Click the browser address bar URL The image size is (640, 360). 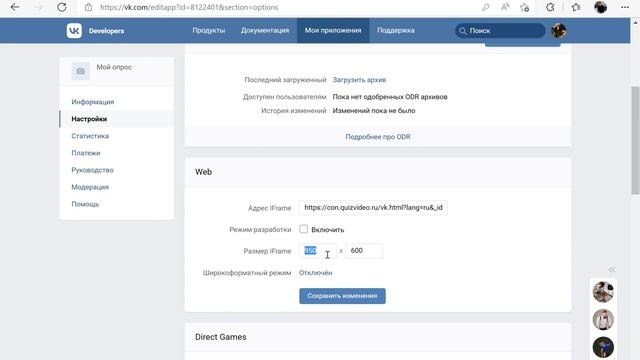(x=189, y=7)
